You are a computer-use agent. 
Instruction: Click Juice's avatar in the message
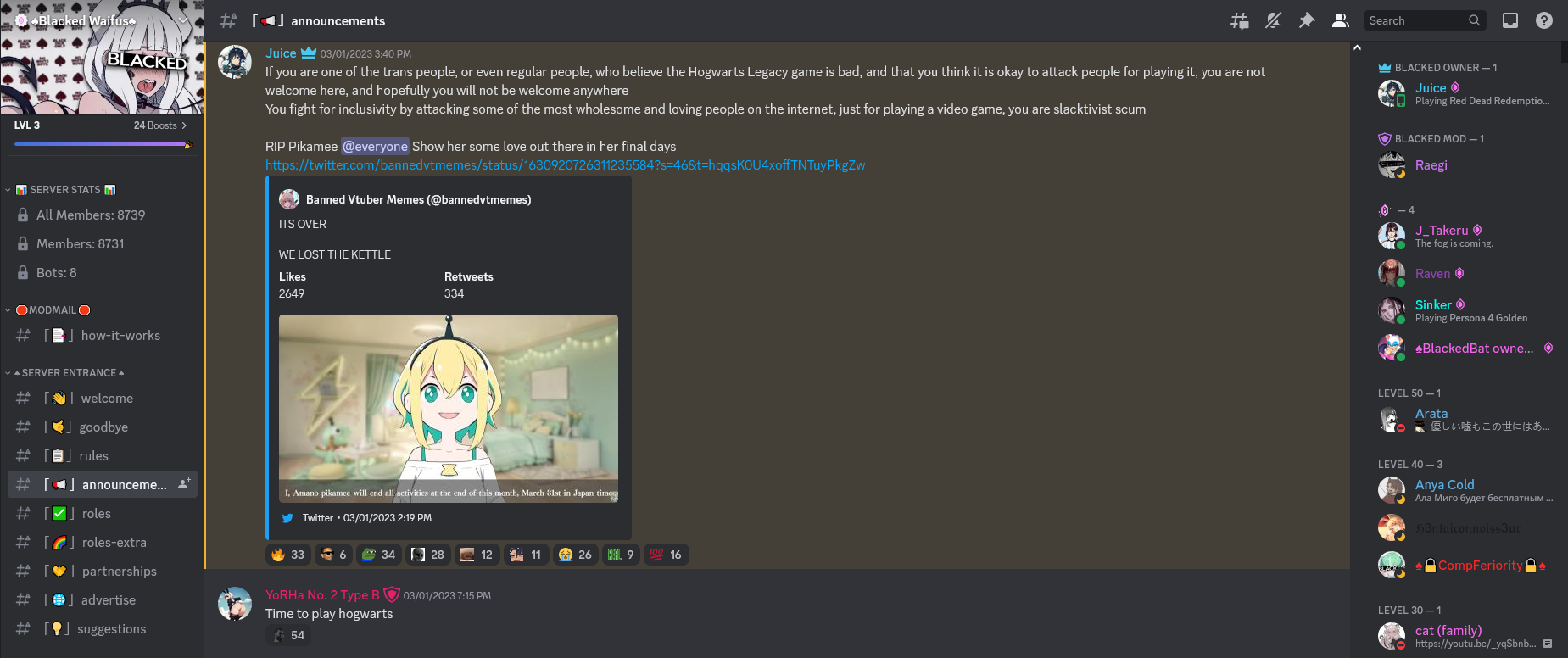235,62
